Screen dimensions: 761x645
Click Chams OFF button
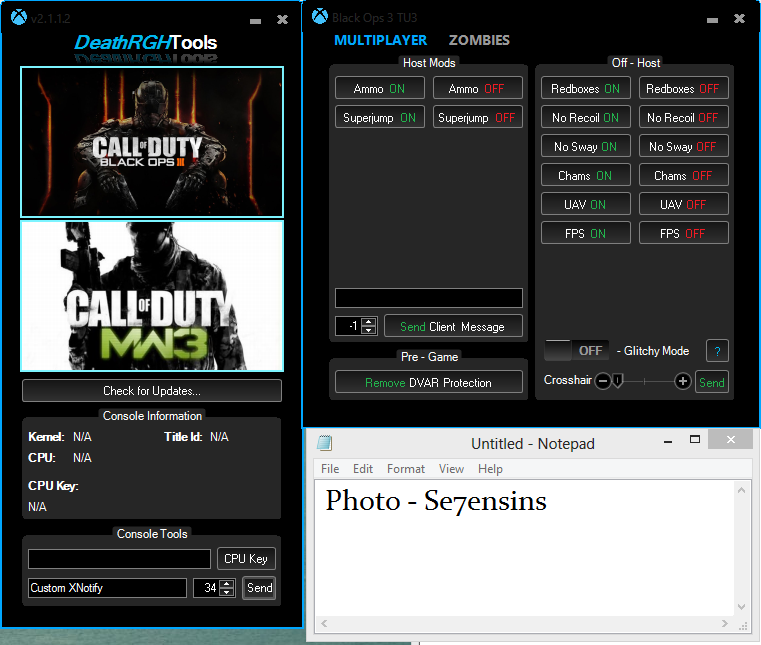[683, 175]
